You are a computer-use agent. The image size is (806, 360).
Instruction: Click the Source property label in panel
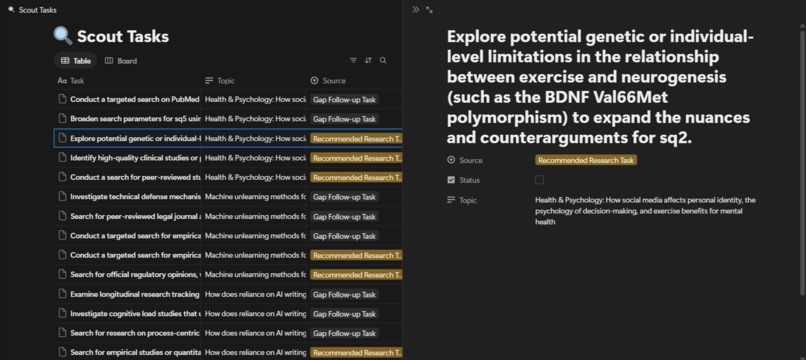[471, 160]
